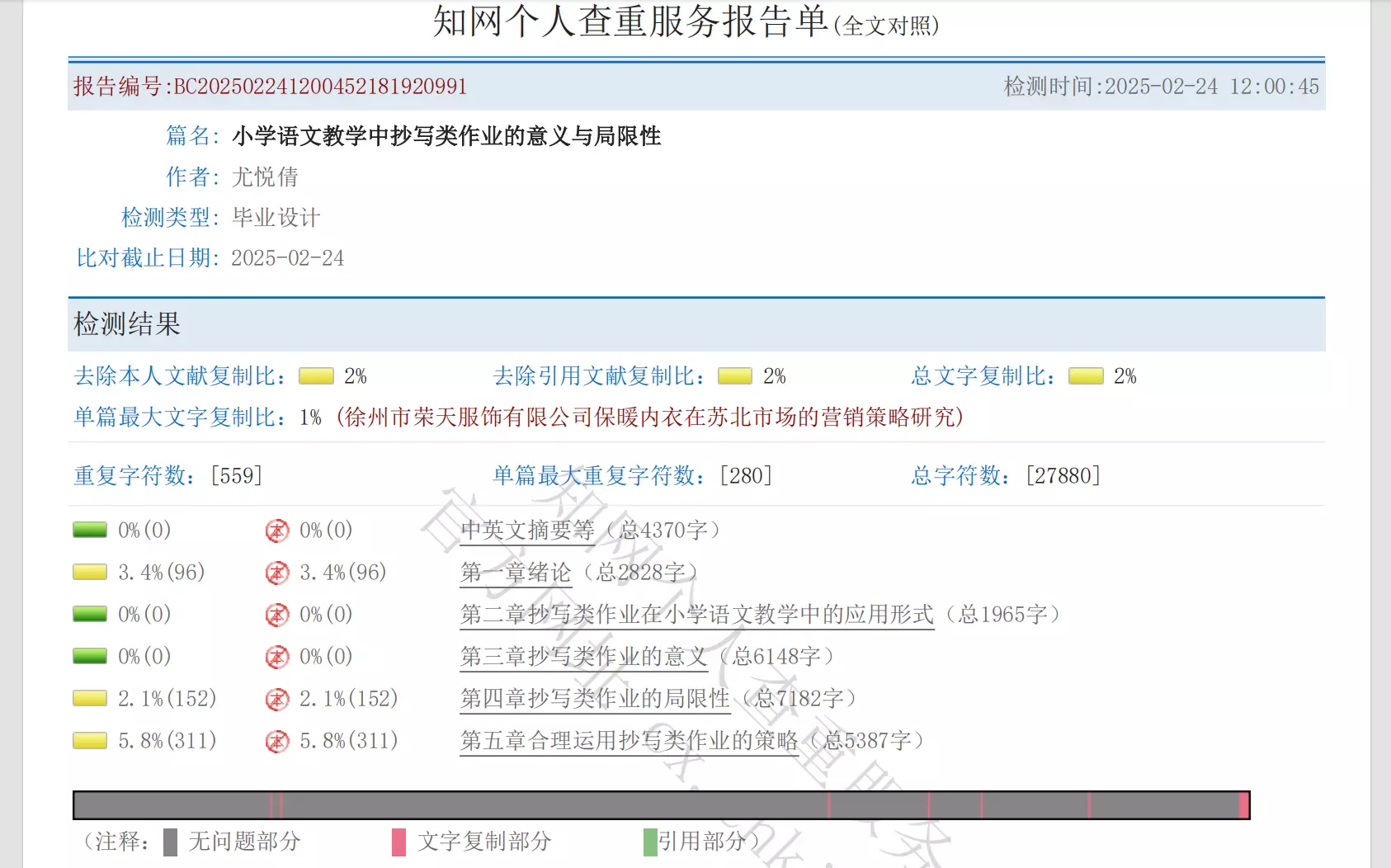1391x868 pixels.
Task: Click the detection type 毕业设计
Action: (276, 218)
